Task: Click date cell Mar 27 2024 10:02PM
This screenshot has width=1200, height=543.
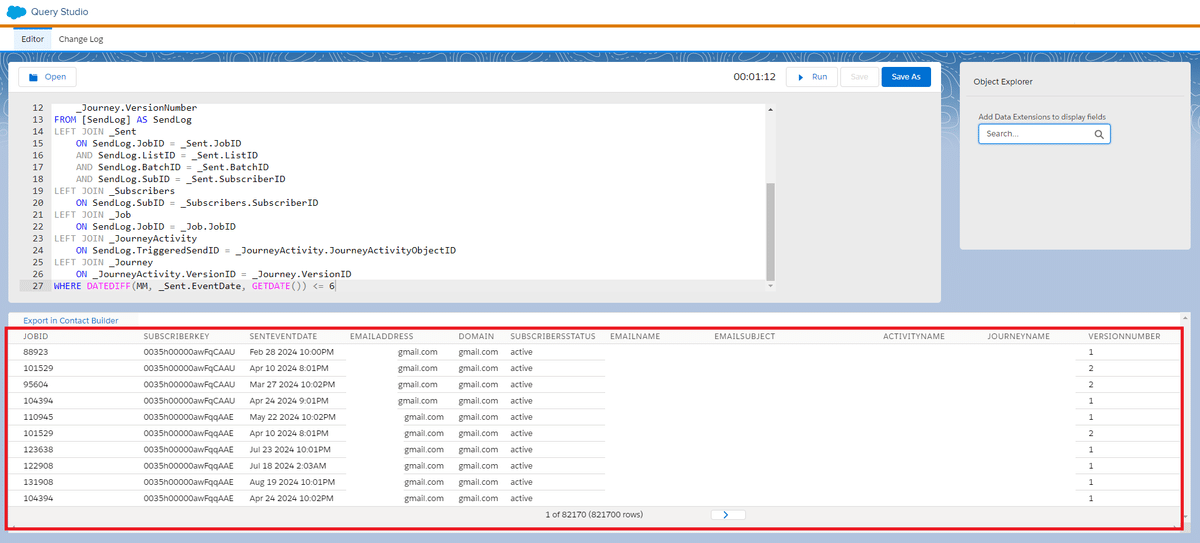Action: [292, 385]
